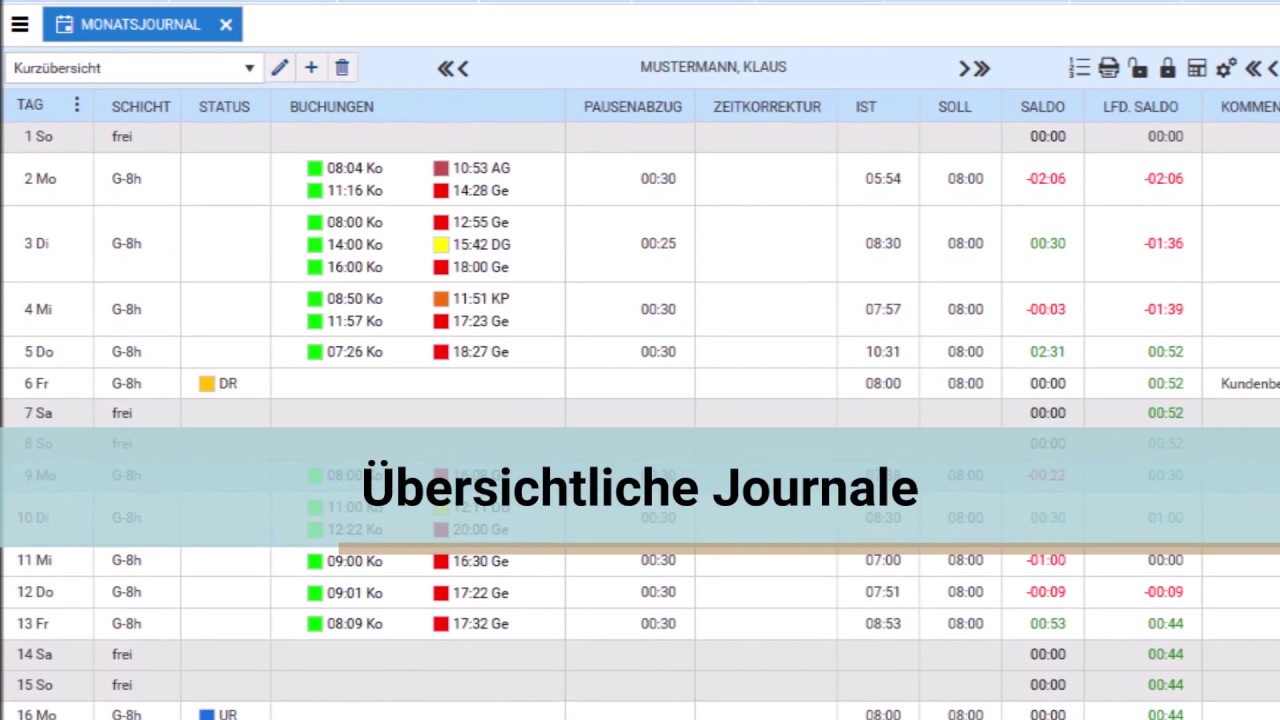Click the SALDO column header
The width and height of the screenshot is (1280, 720).
click(1043, 106)
